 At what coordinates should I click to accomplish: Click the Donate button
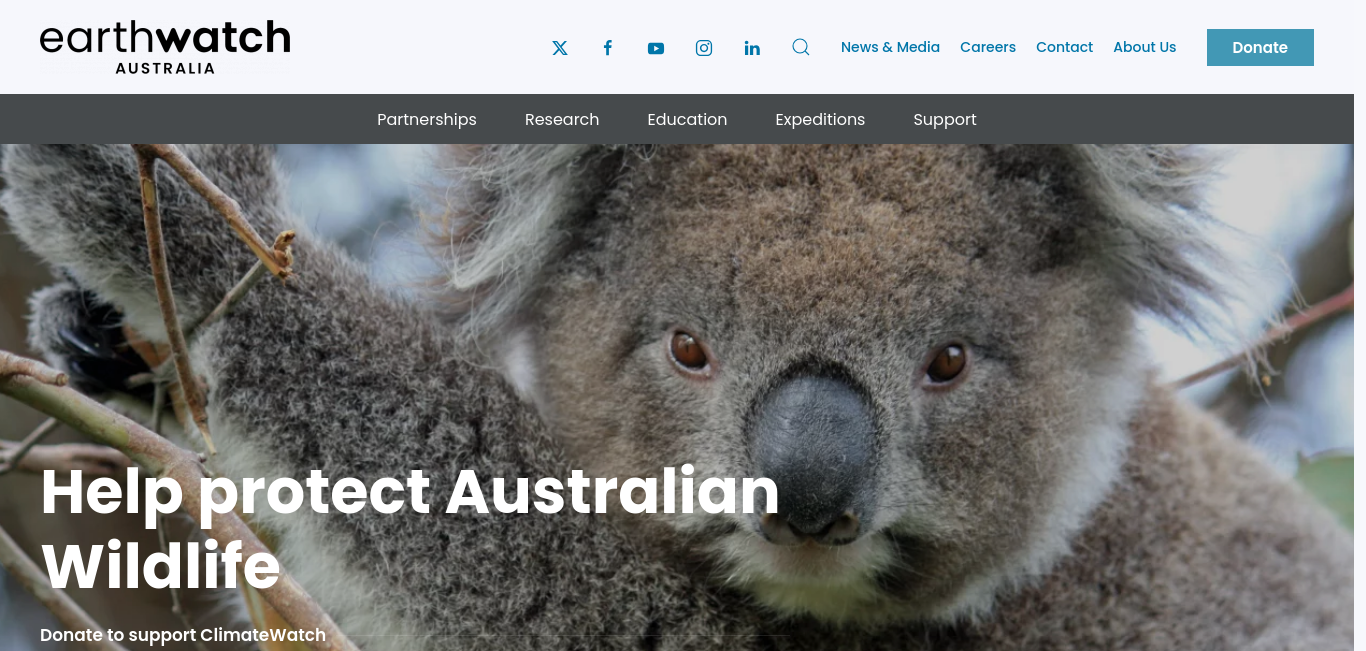click(1260, 47)
